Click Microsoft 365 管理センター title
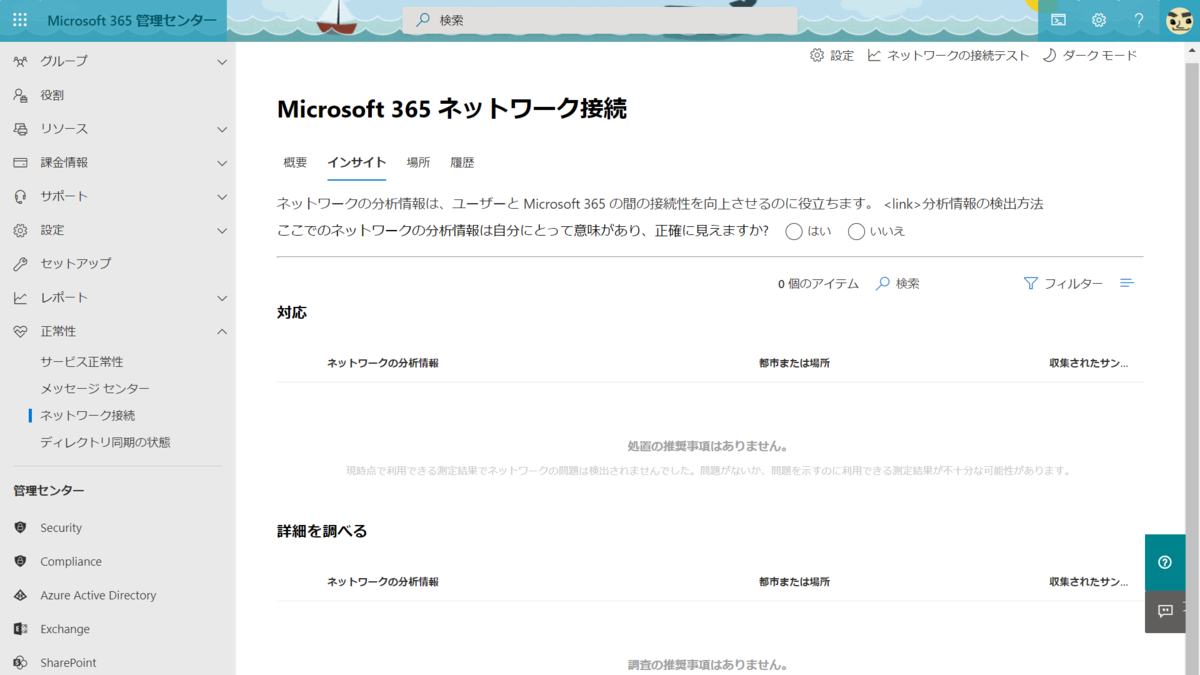Image resolution: width=1200 pixels, height=675 pixels. click(131, 20)
